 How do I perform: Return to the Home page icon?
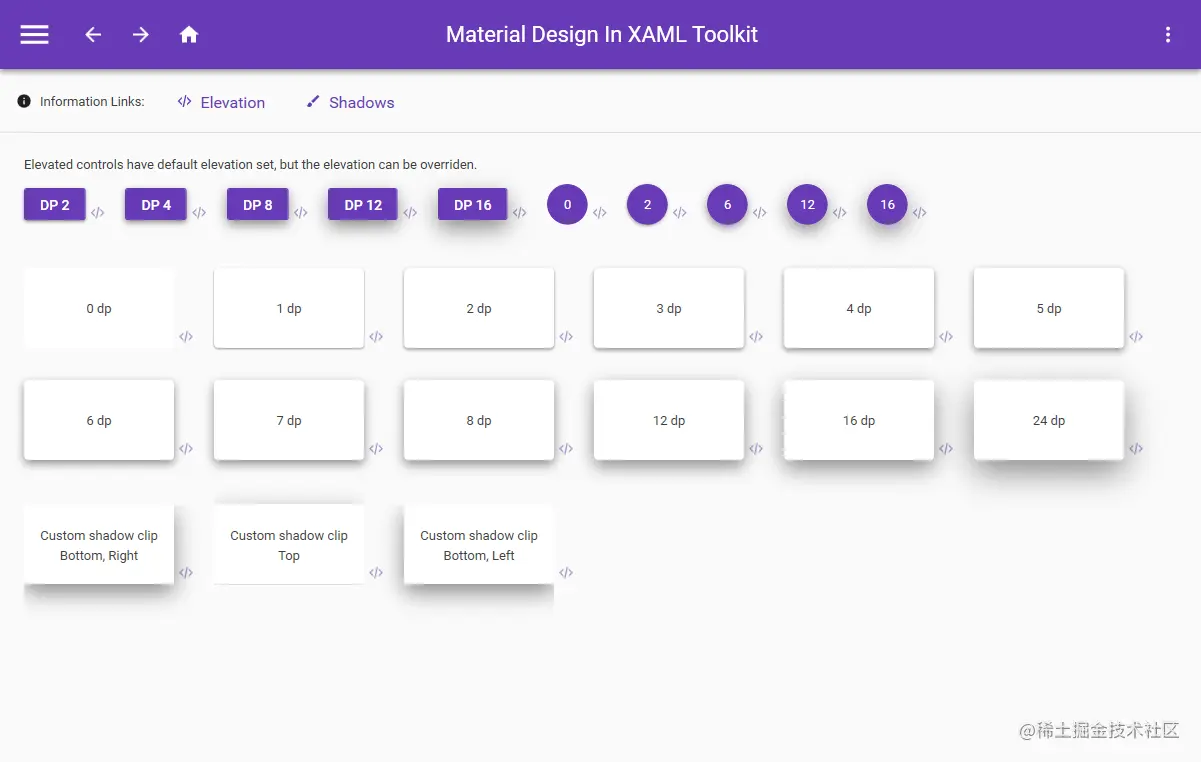189,35
